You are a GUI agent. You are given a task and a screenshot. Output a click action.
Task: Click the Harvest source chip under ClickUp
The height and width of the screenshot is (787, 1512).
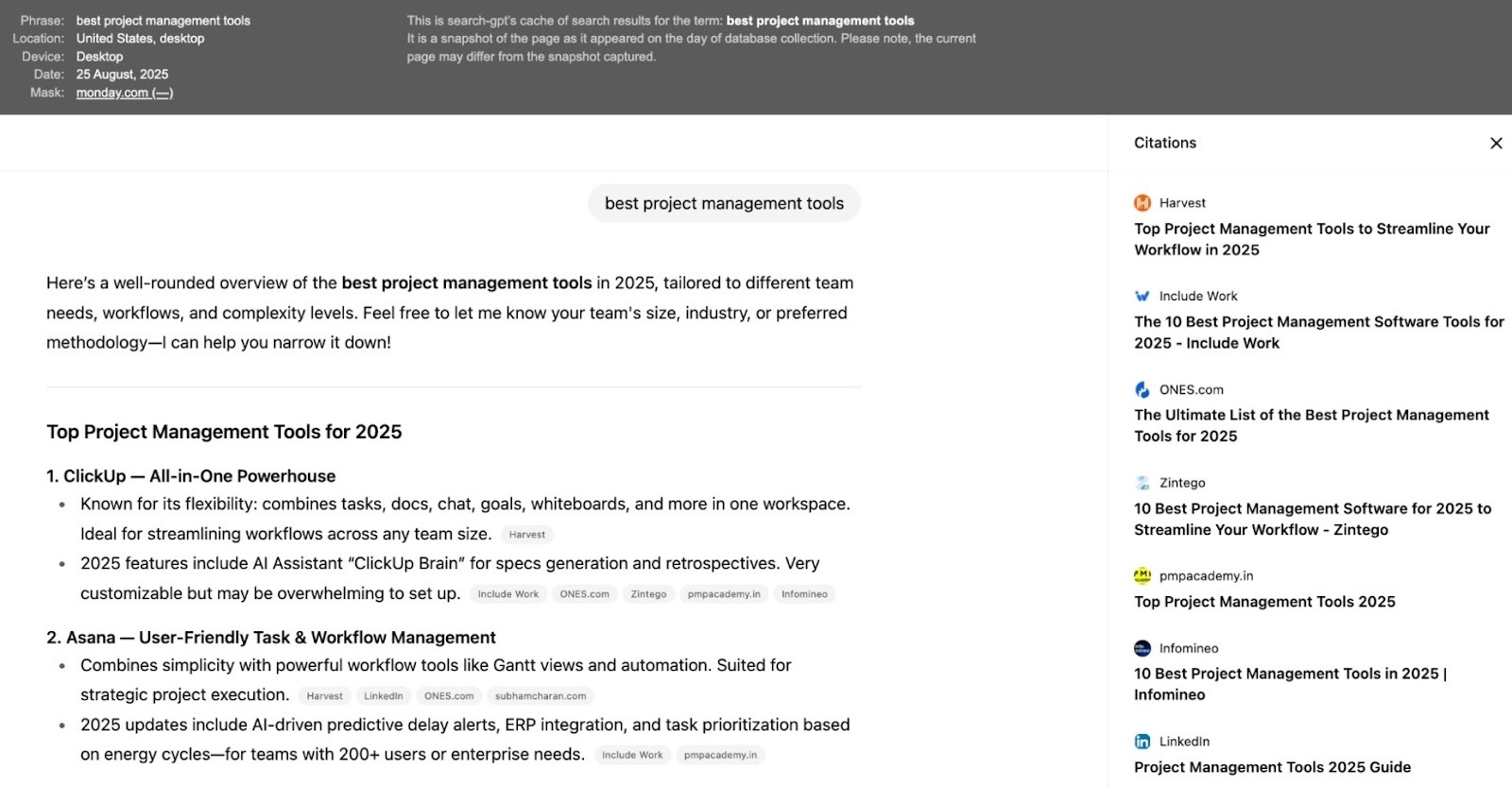[526, 535]
